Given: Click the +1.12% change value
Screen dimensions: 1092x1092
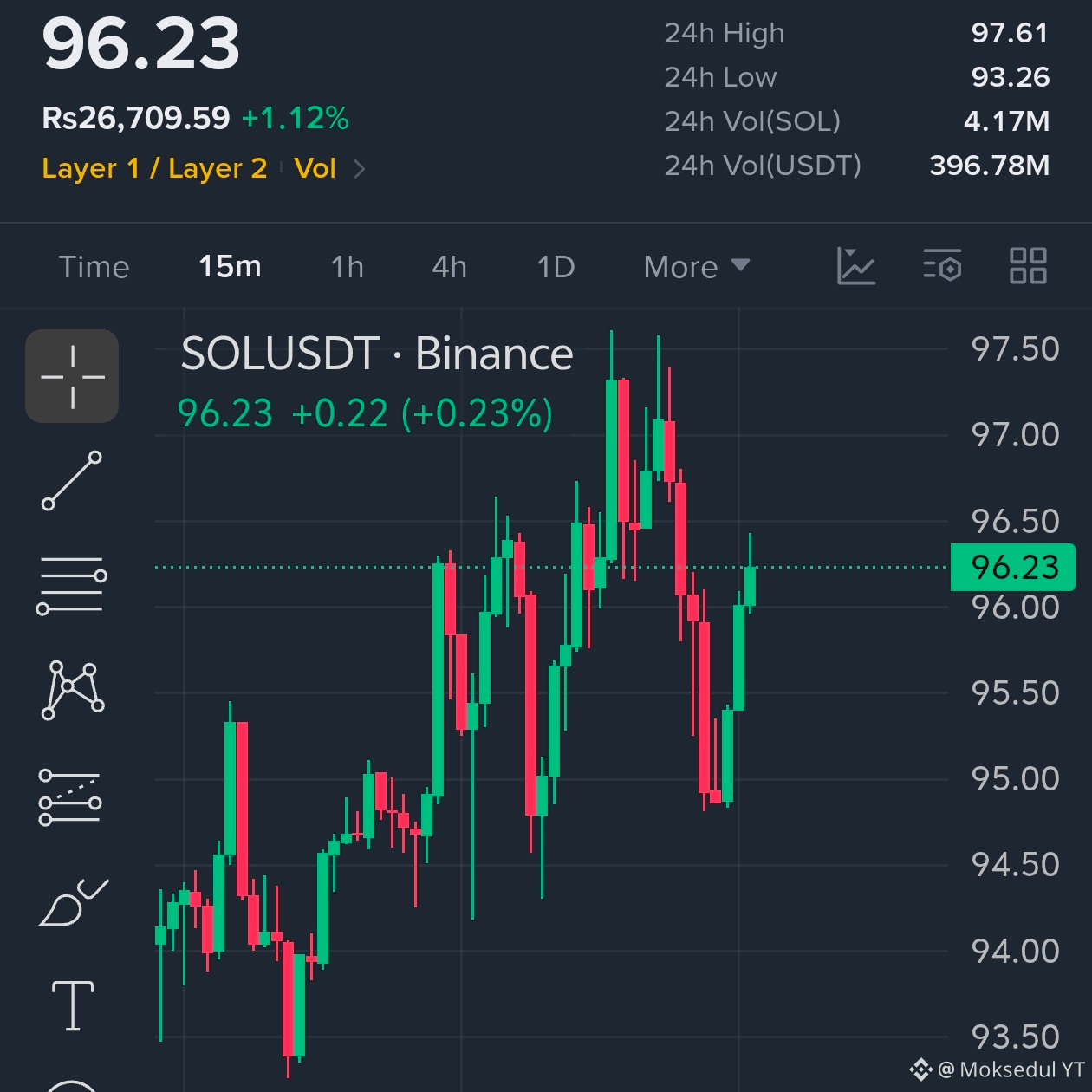Looking at the screenshot, I should coord(295,118).
